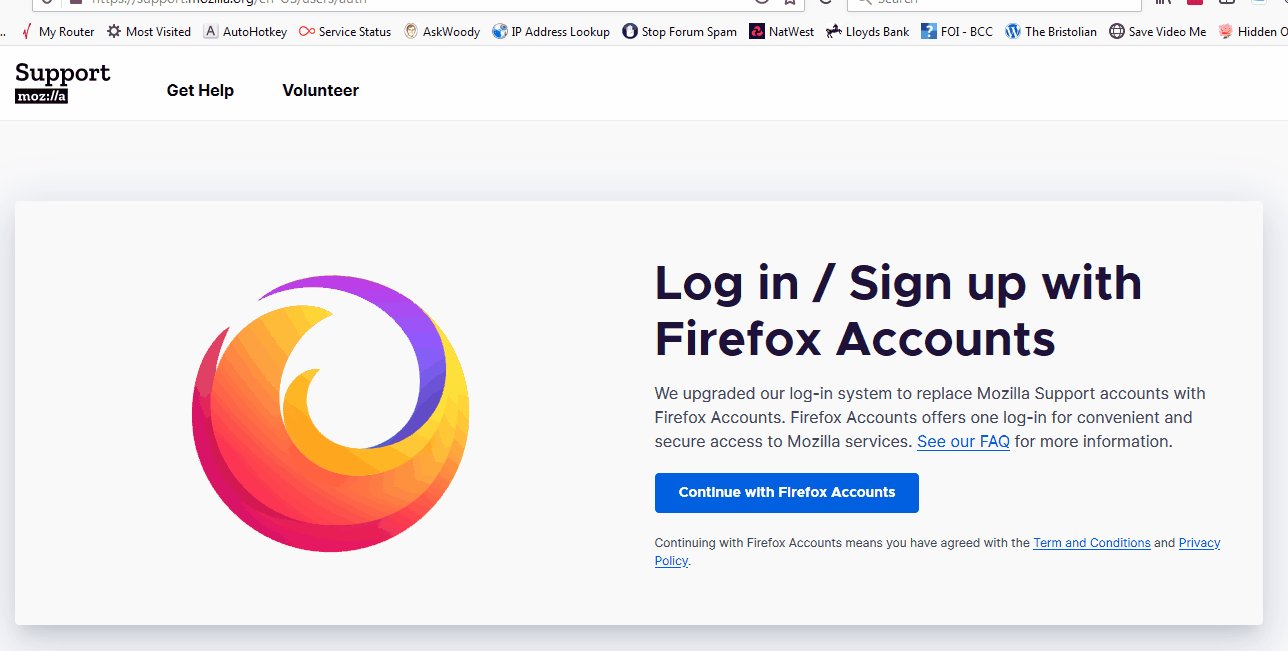The width and height of the screenshot is (1288, 651).
Task: Click the NatWest bookmark
Action: click(x=782, y=32)
